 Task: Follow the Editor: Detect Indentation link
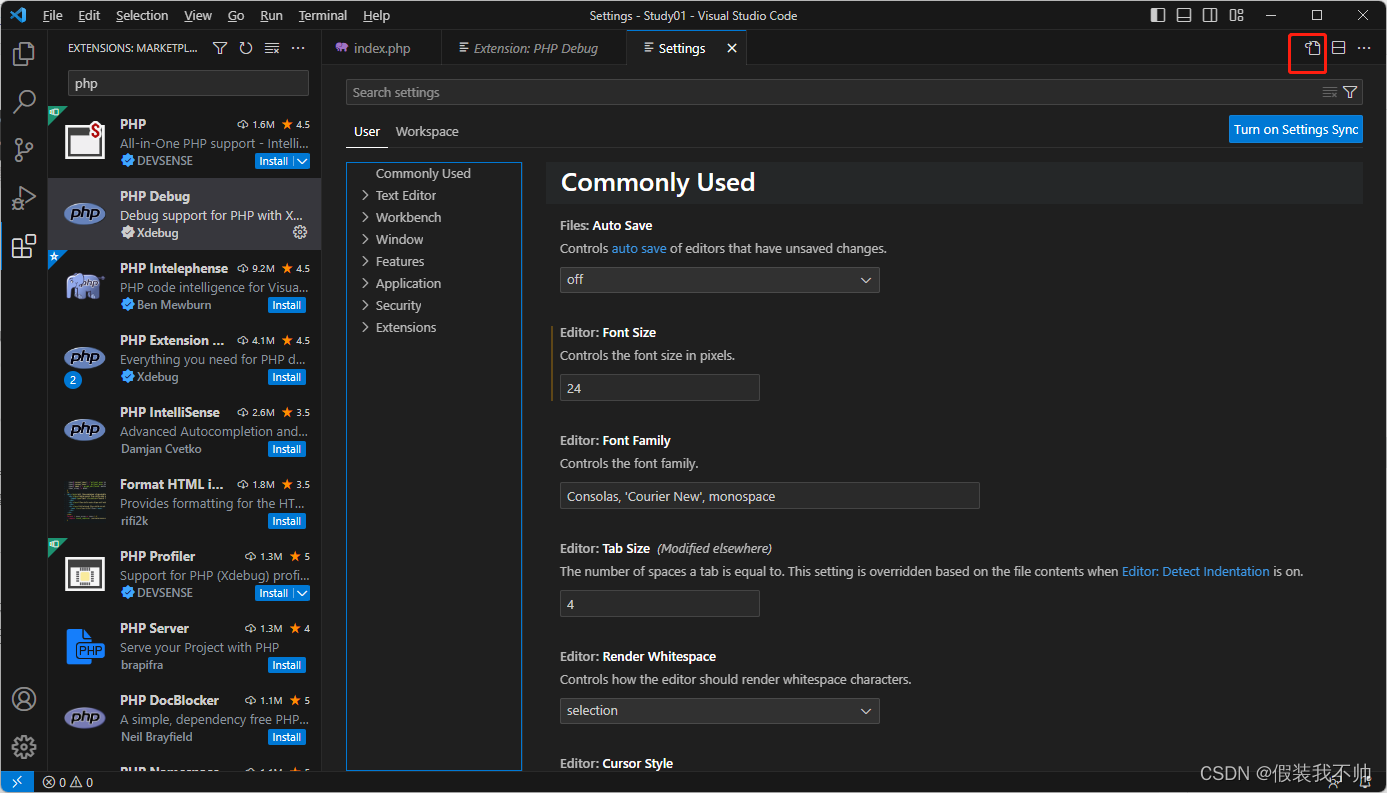tap(1196, 571)
